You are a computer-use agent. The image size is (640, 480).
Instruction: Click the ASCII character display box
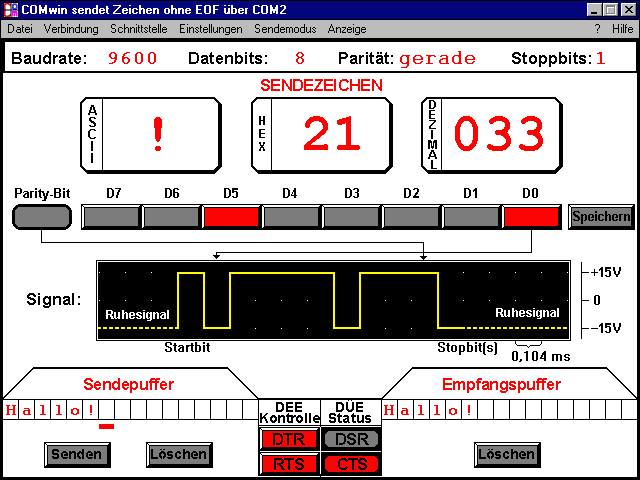pyautogui.click(x=150, y=133)
